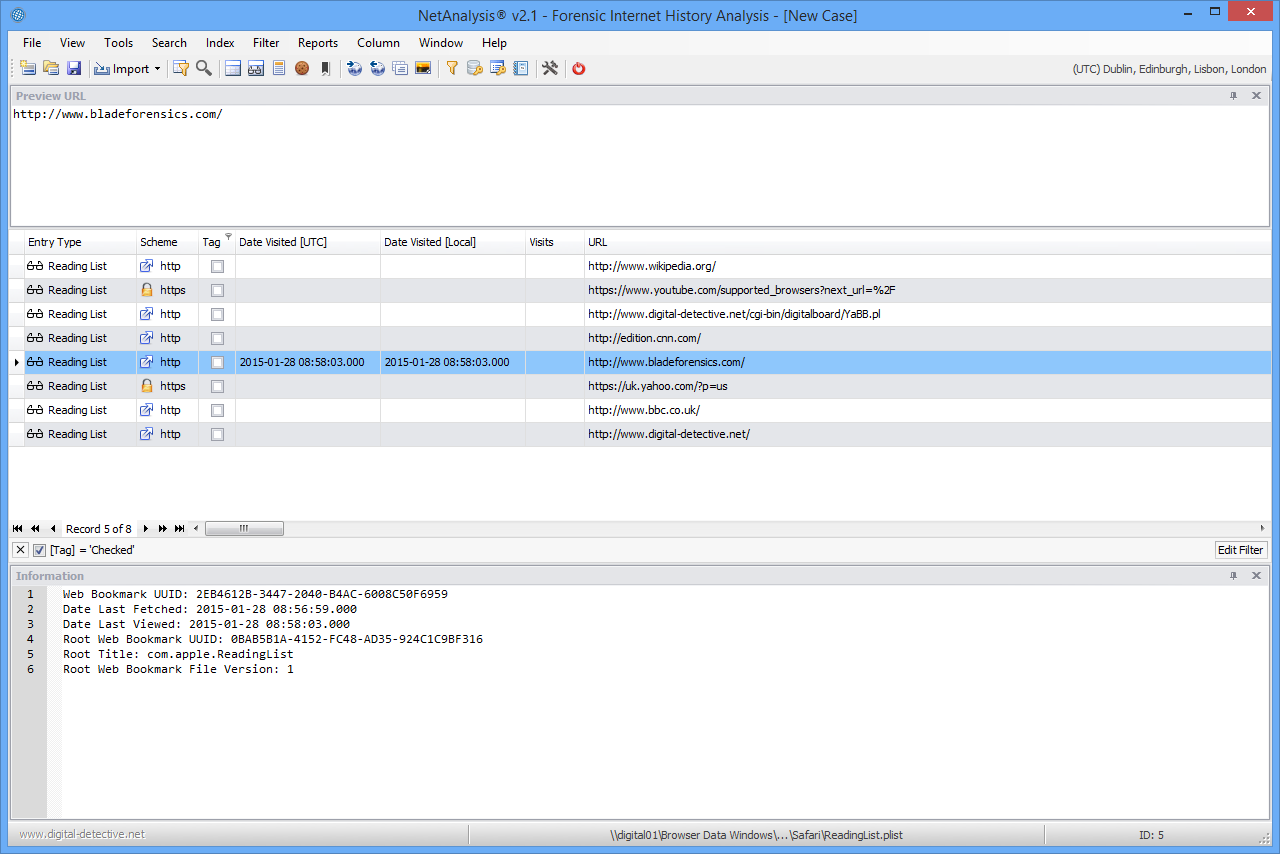This screenshot has width=1280, height=854.
Task: Click the red power exit icon
Action: [x=579, y=68]
